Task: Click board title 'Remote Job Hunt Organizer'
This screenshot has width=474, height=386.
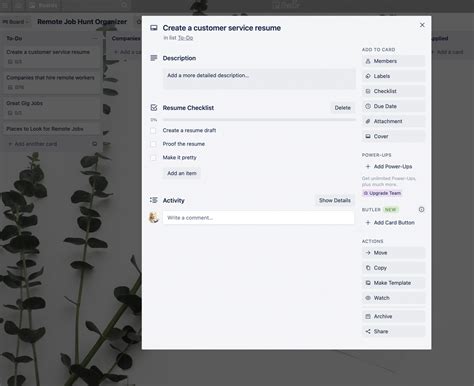Action: pyautogui.click(x=82, y=22)
